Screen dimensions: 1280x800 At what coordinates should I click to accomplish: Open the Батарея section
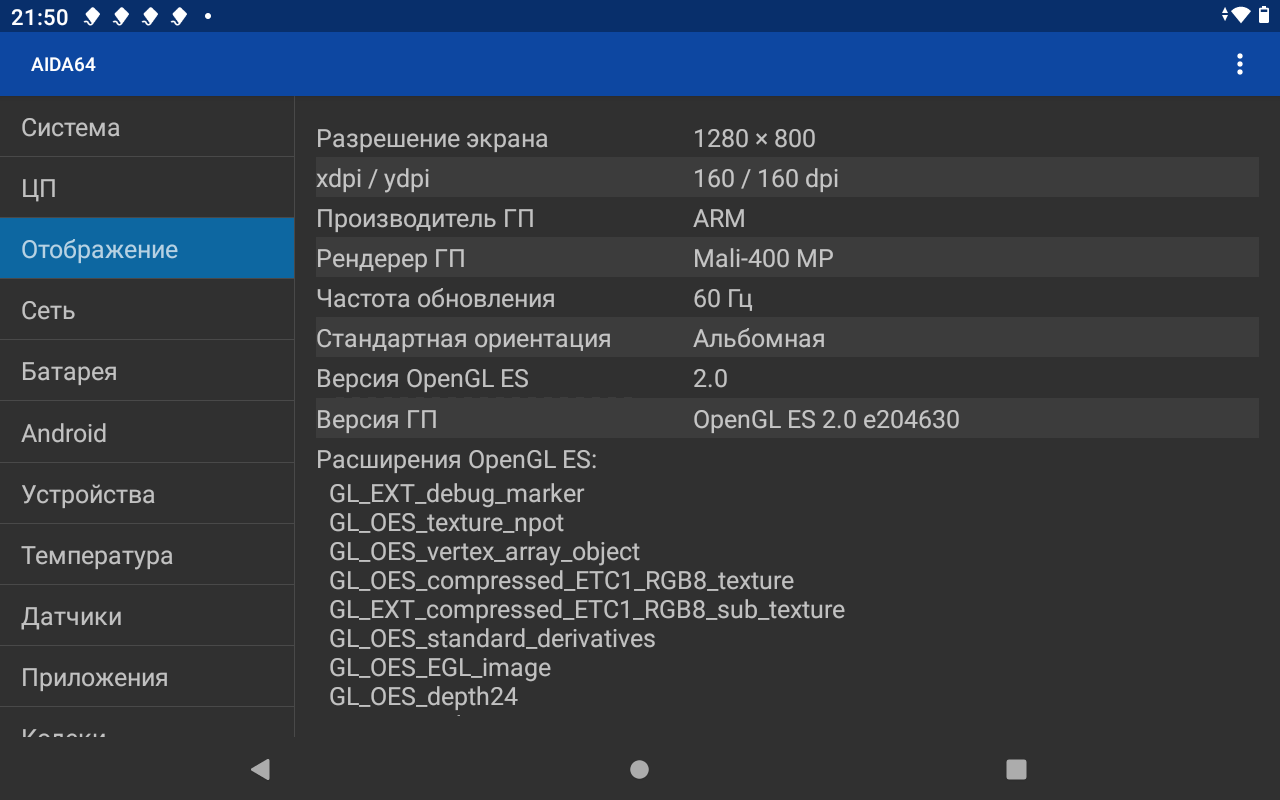click(x=147, y=372)
